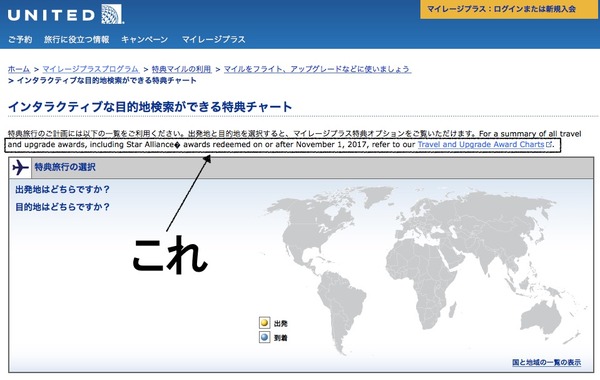Open the キャンペーン menu

145,39
